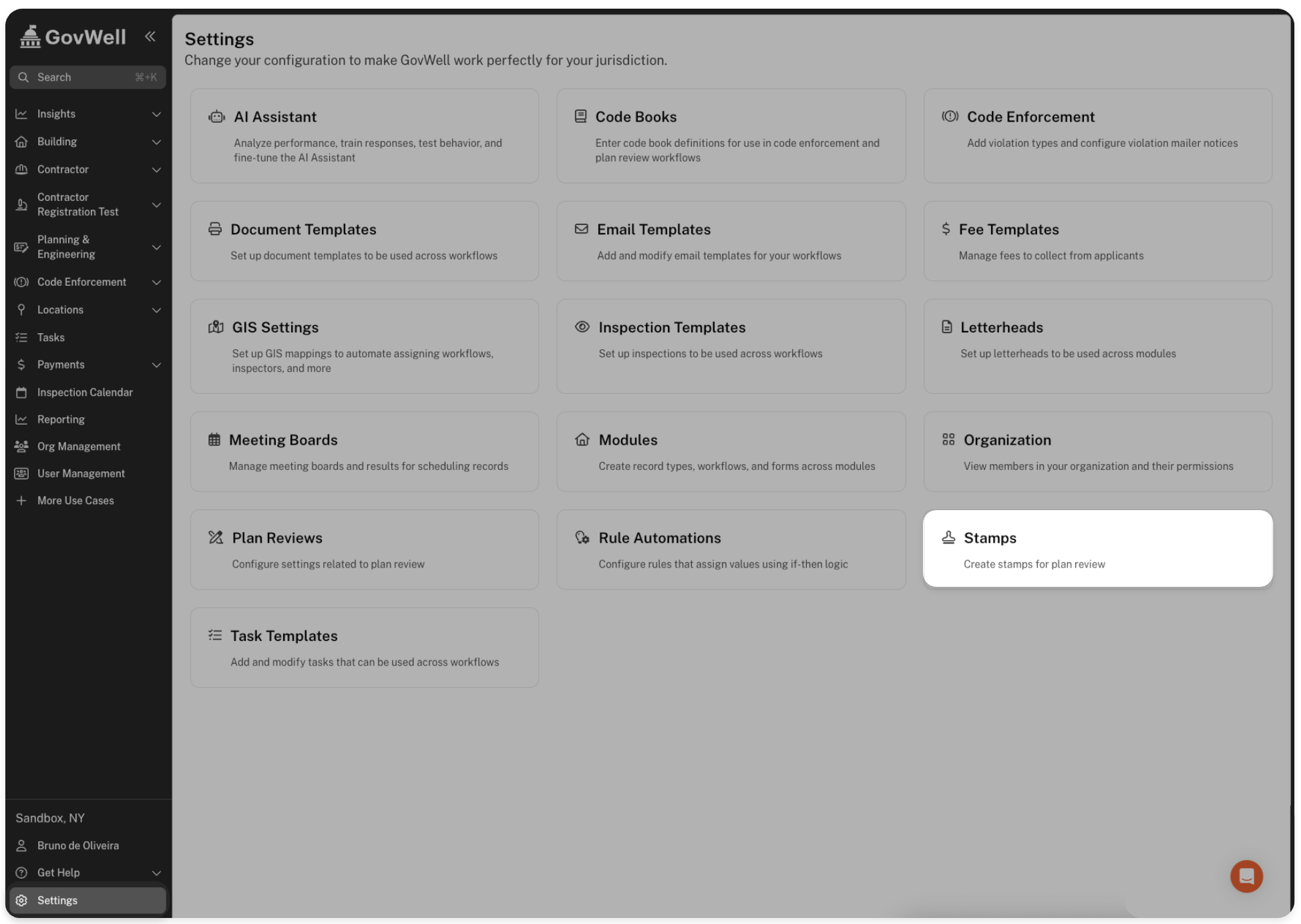Click the AI Assistant robot icon
The image size is (1301, 924).
pyautogui.click(x=216, y=117)
